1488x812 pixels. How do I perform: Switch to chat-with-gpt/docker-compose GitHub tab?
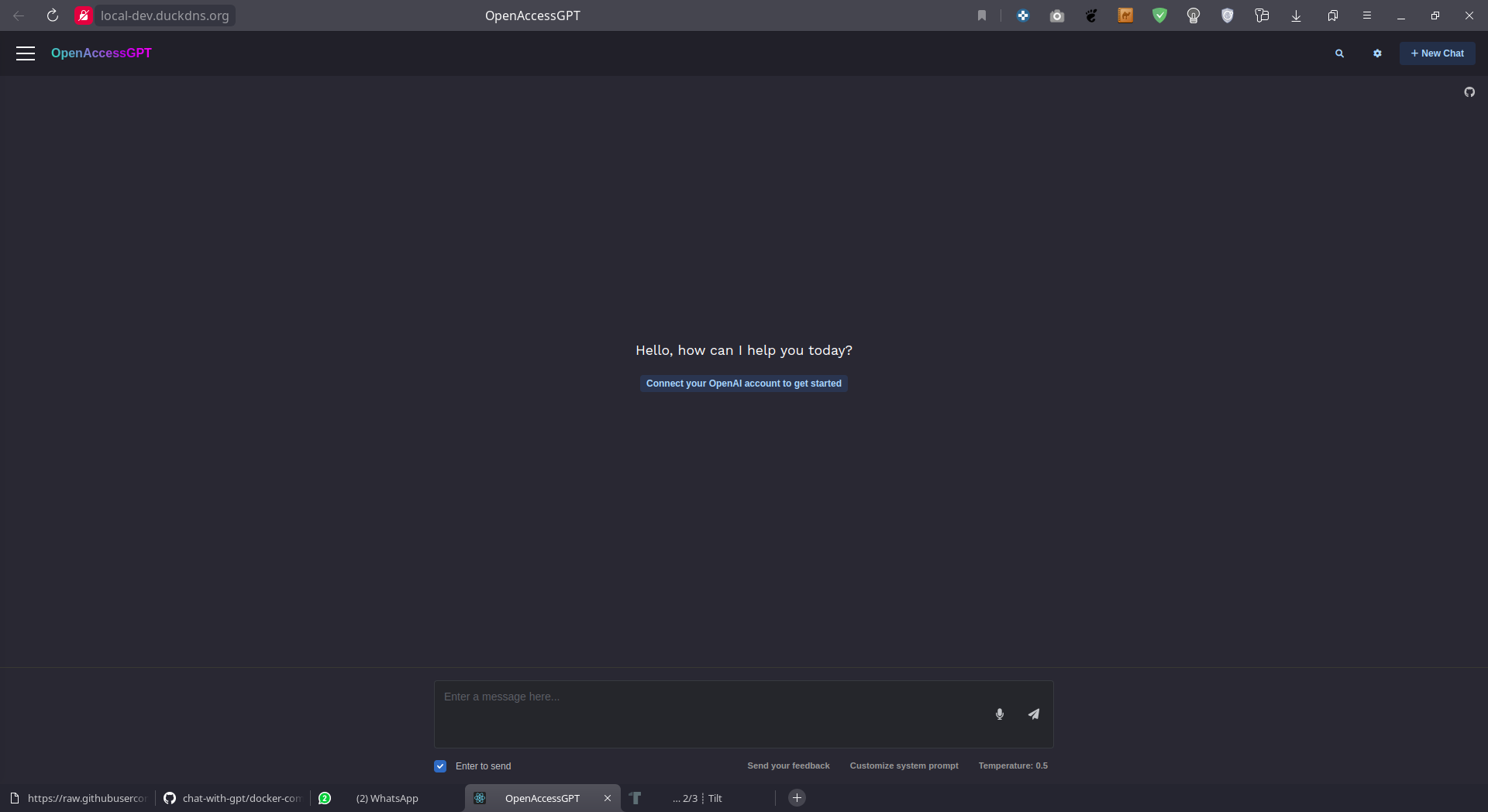click(x=232, y=798)
